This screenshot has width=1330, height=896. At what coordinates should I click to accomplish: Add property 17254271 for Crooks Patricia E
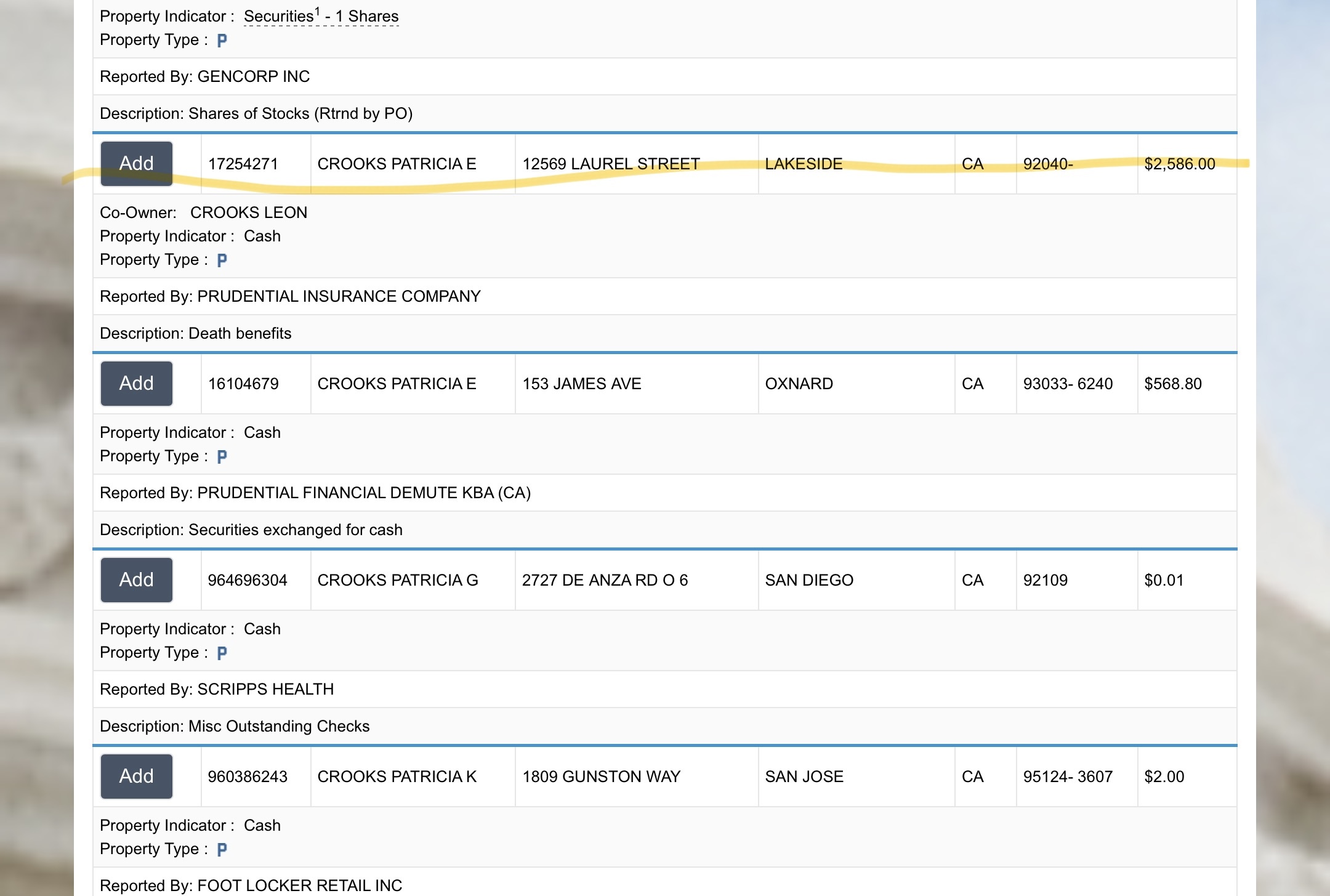(x=136, y=164)
